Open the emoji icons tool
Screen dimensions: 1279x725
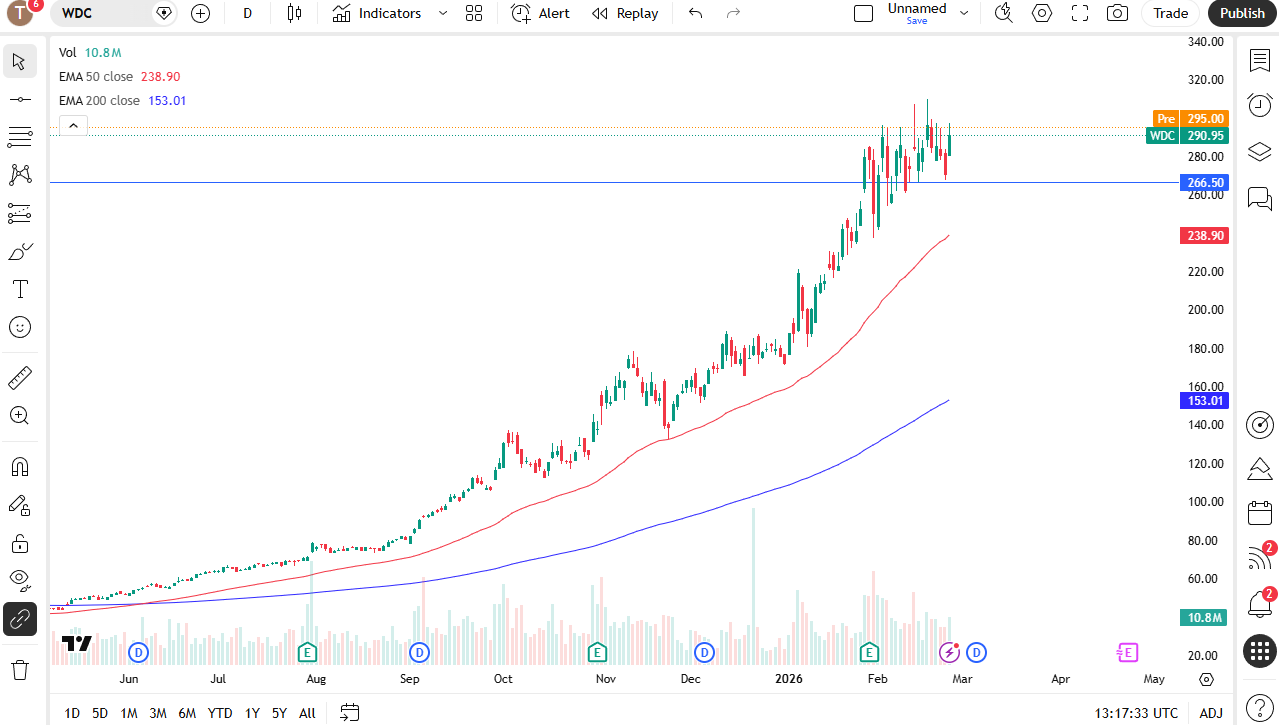pyautogui.click(x=20, y=327)
